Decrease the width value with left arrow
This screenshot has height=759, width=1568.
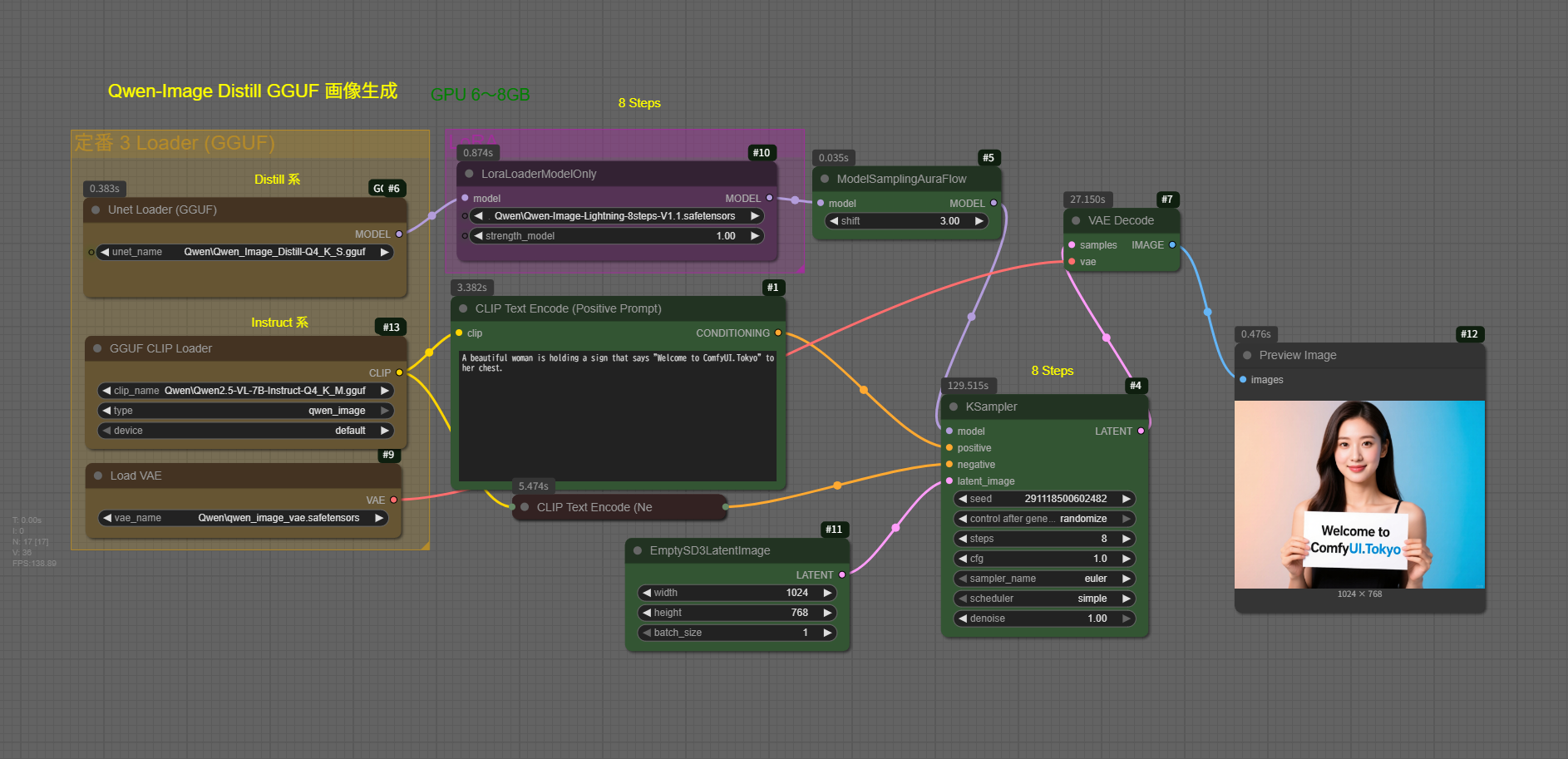tap(646, 593)
